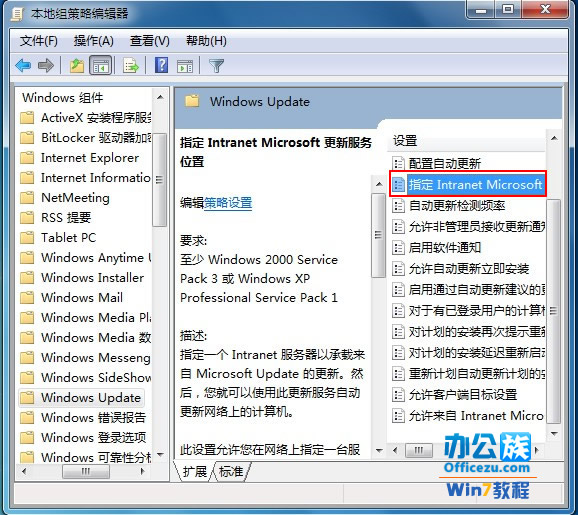Select the Windows SideShow folder

(86, 377)
